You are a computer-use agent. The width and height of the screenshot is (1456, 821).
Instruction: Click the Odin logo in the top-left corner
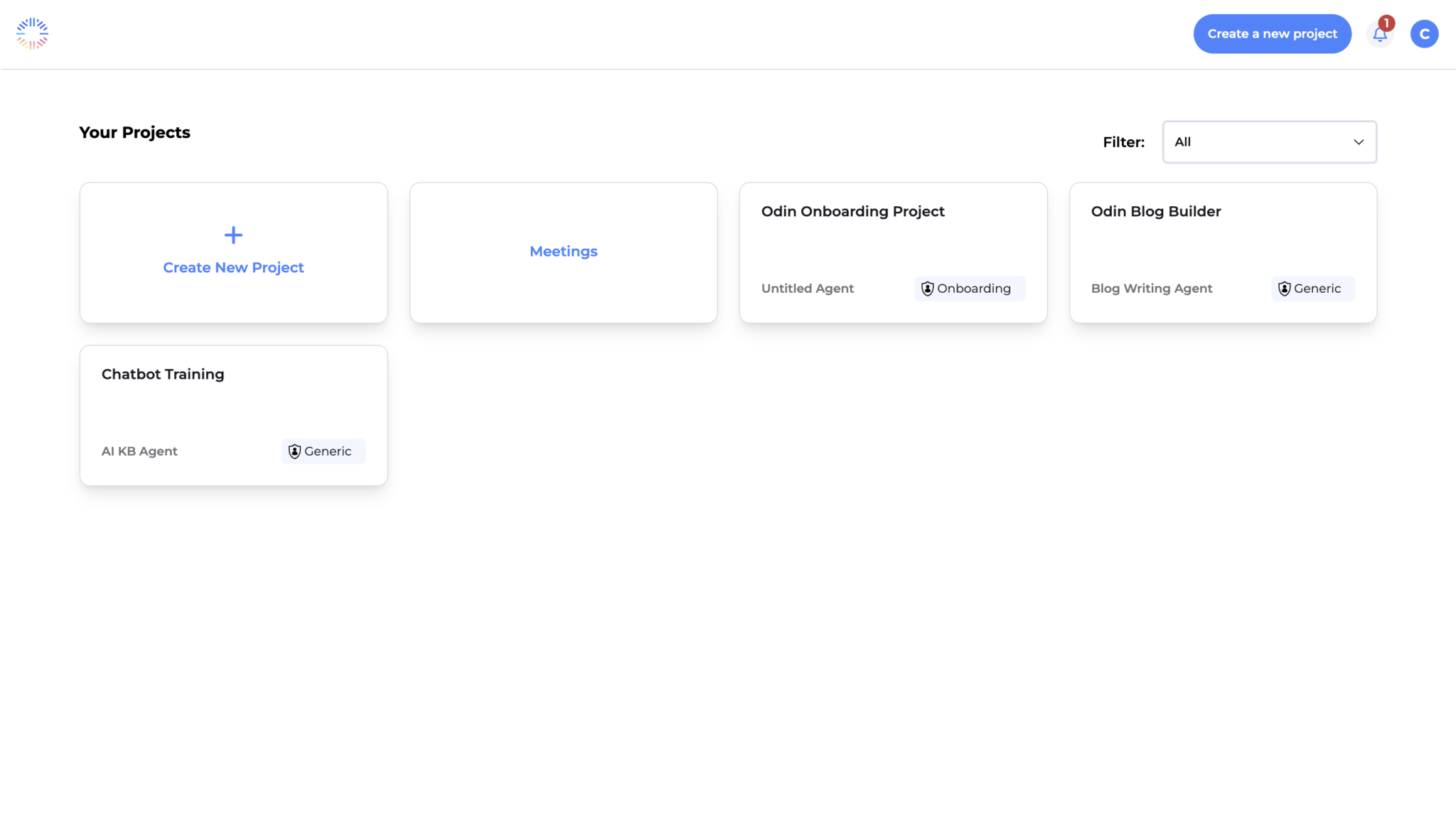point(32,33)
